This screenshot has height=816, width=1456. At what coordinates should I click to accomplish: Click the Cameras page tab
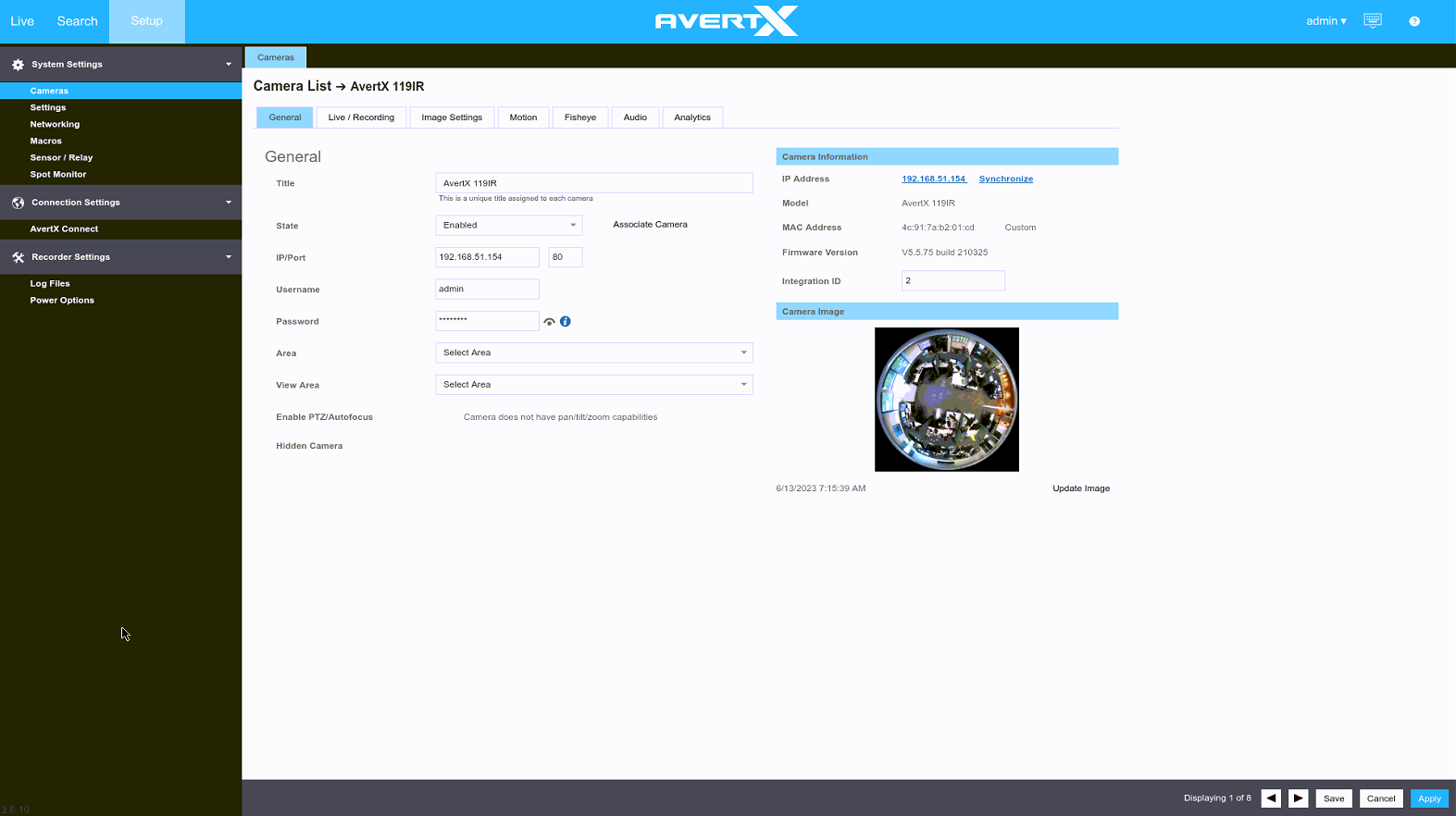point(276,57)
